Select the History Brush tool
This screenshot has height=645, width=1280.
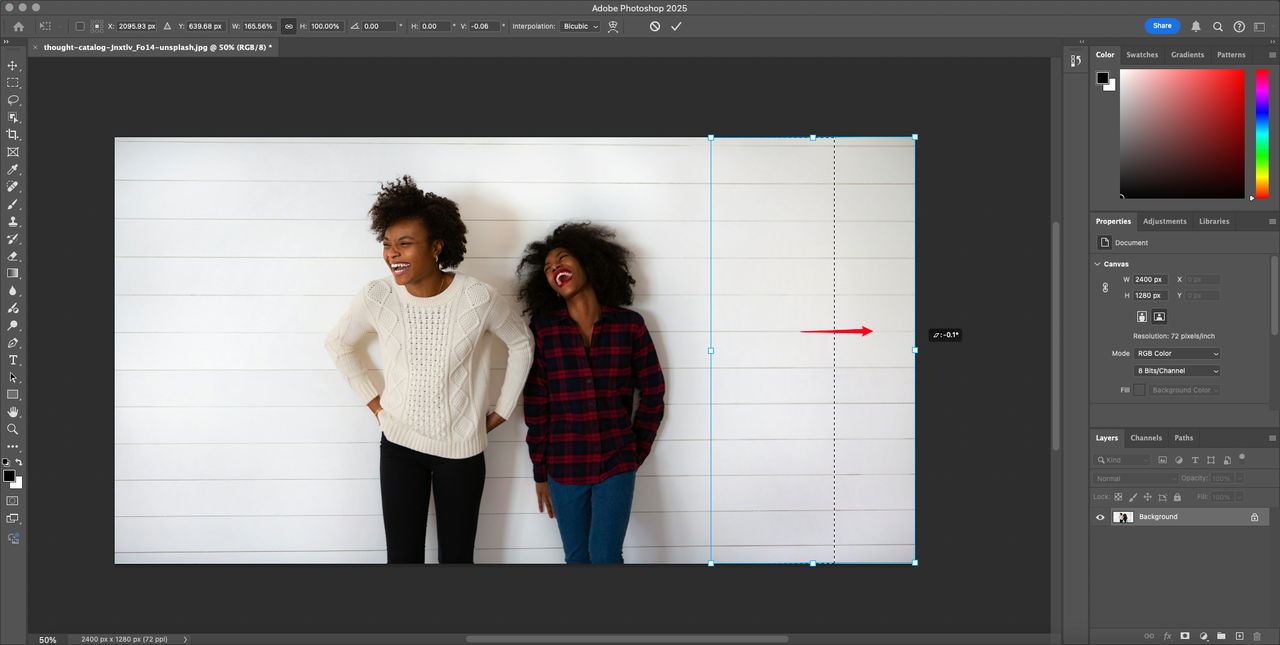(13, 239)
